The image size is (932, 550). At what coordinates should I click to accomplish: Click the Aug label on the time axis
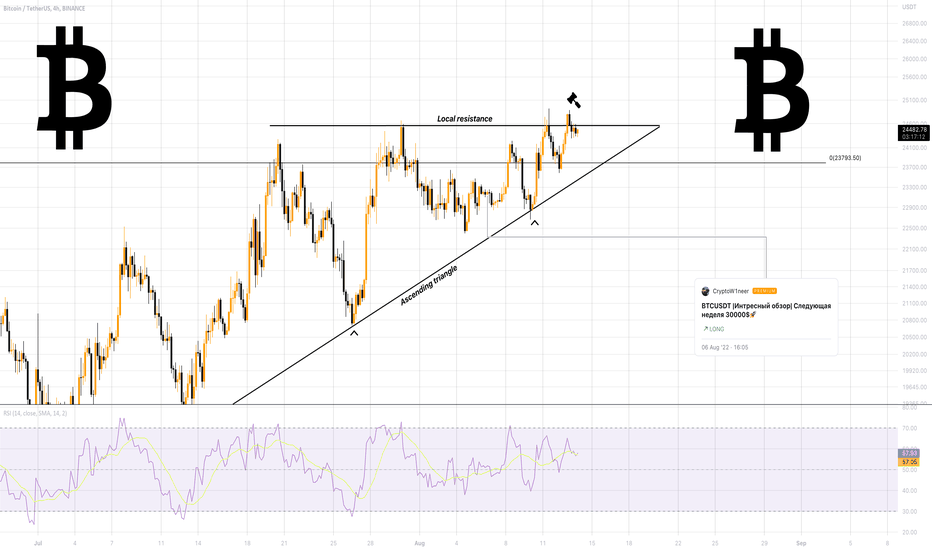[x=420, y=543]
